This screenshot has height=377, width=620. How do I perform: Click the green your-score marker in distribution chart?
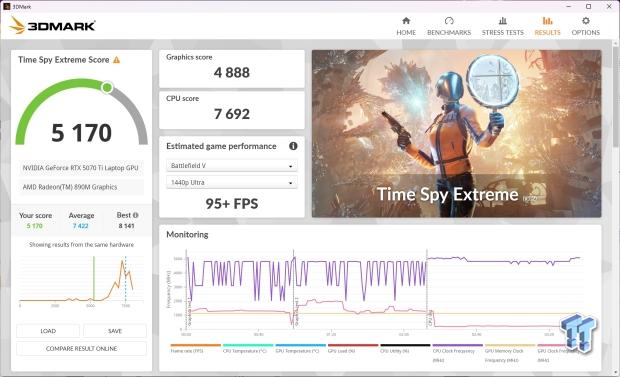[94, 278]
